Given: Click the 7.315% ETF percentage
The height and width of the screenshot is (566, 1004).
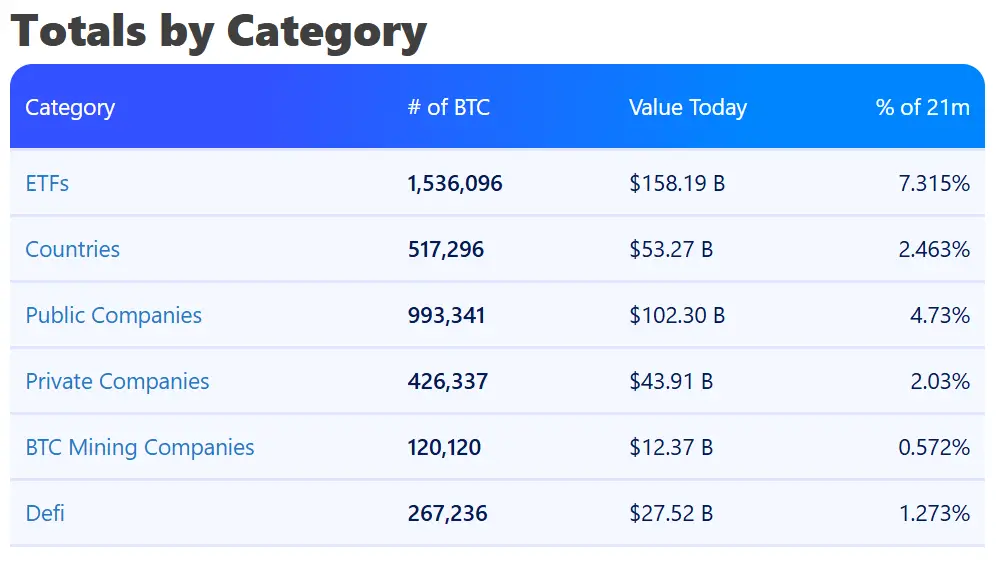Looking at the screenshot, I should [x=934, y=184].
